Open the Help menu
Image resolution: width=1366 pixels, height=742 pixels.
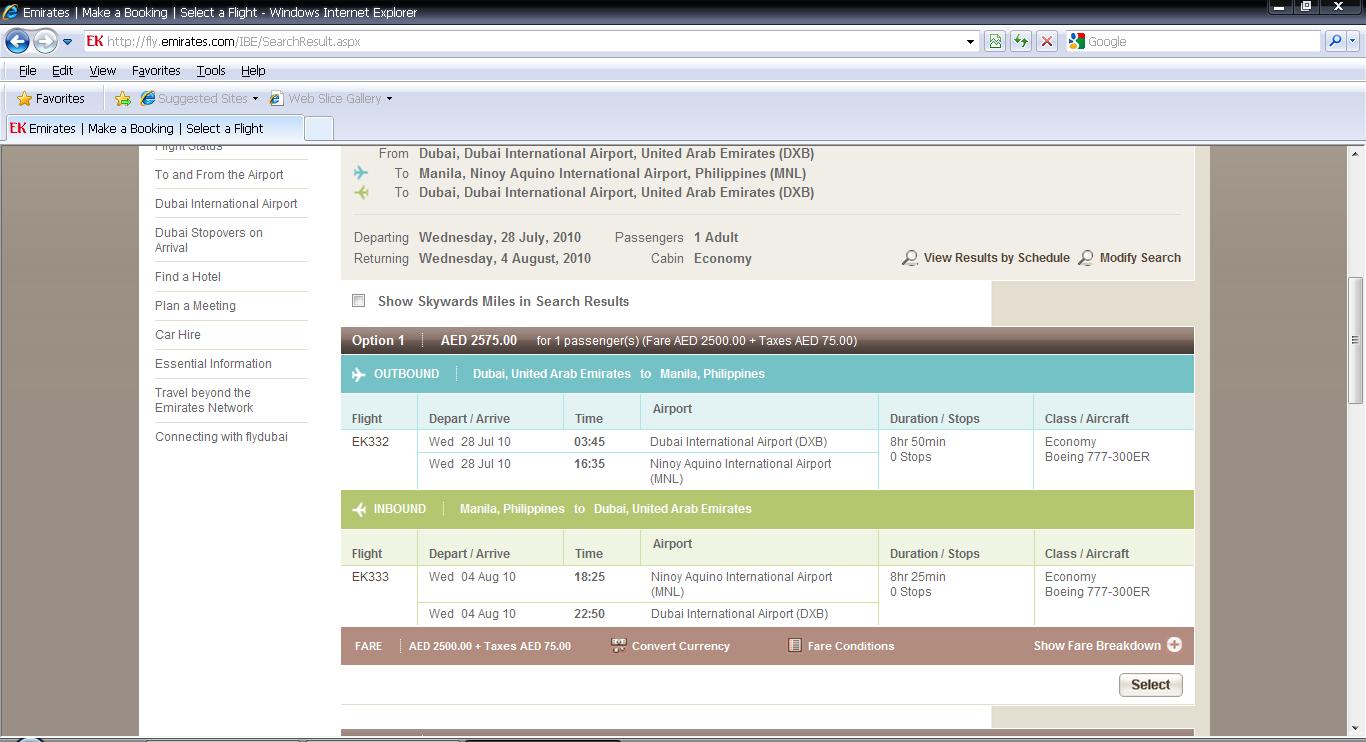pos(253,71)
